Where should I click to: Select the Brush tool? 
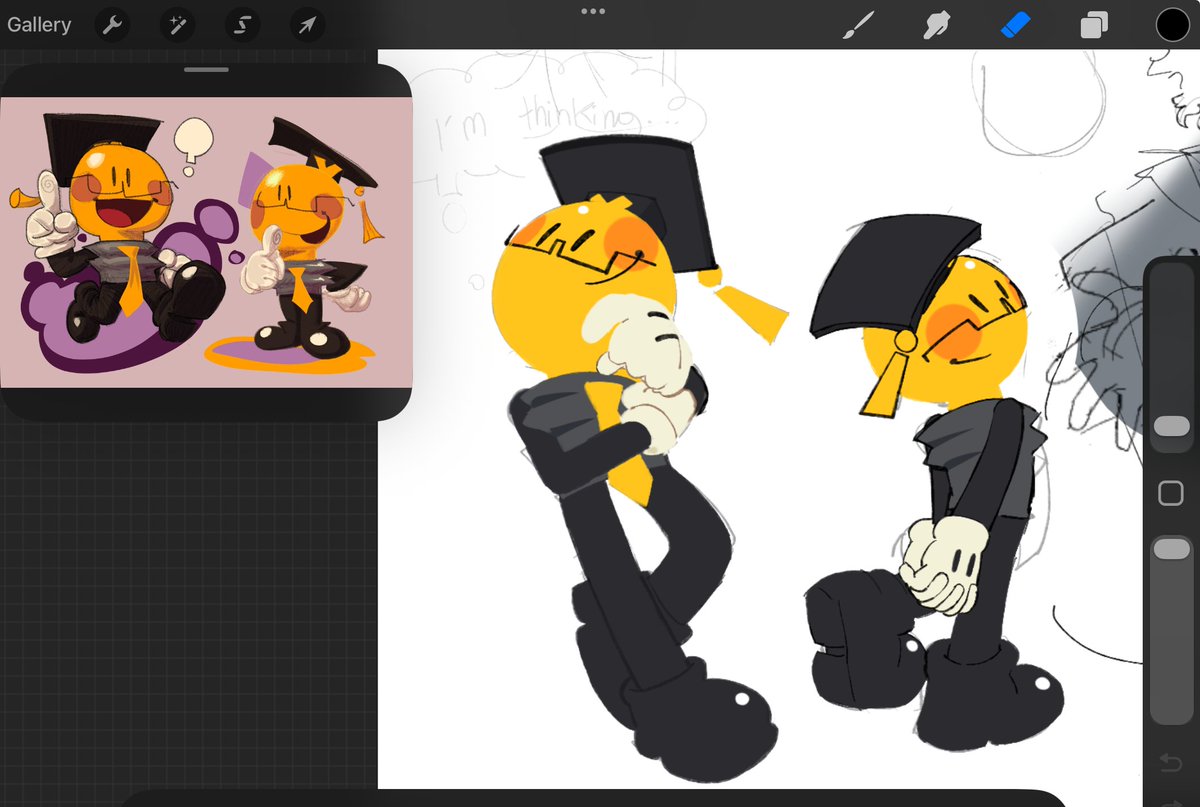point(858,25)
